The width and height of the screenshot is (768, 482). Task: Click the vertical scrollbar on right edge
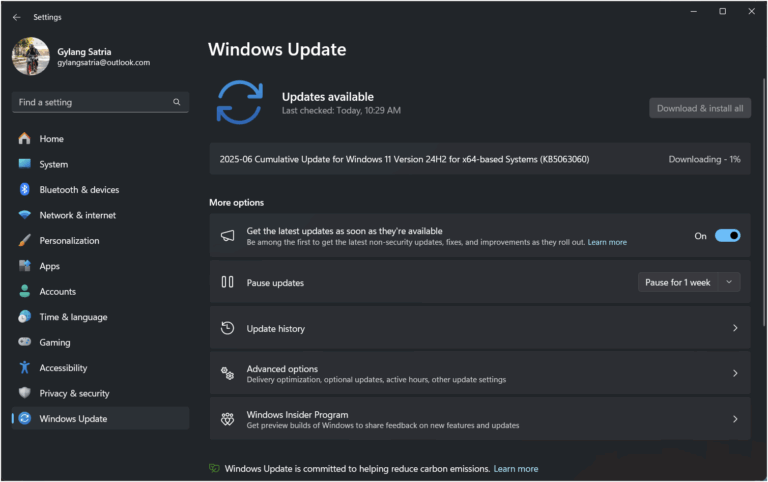click(764, 202)
